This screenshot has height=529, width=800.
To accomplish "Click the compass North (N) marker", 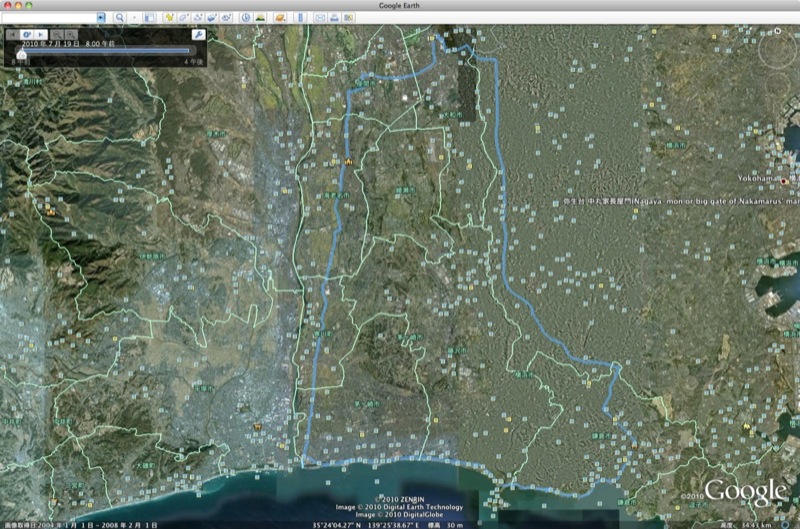I will pyautogui.click(x=778, y=31).
